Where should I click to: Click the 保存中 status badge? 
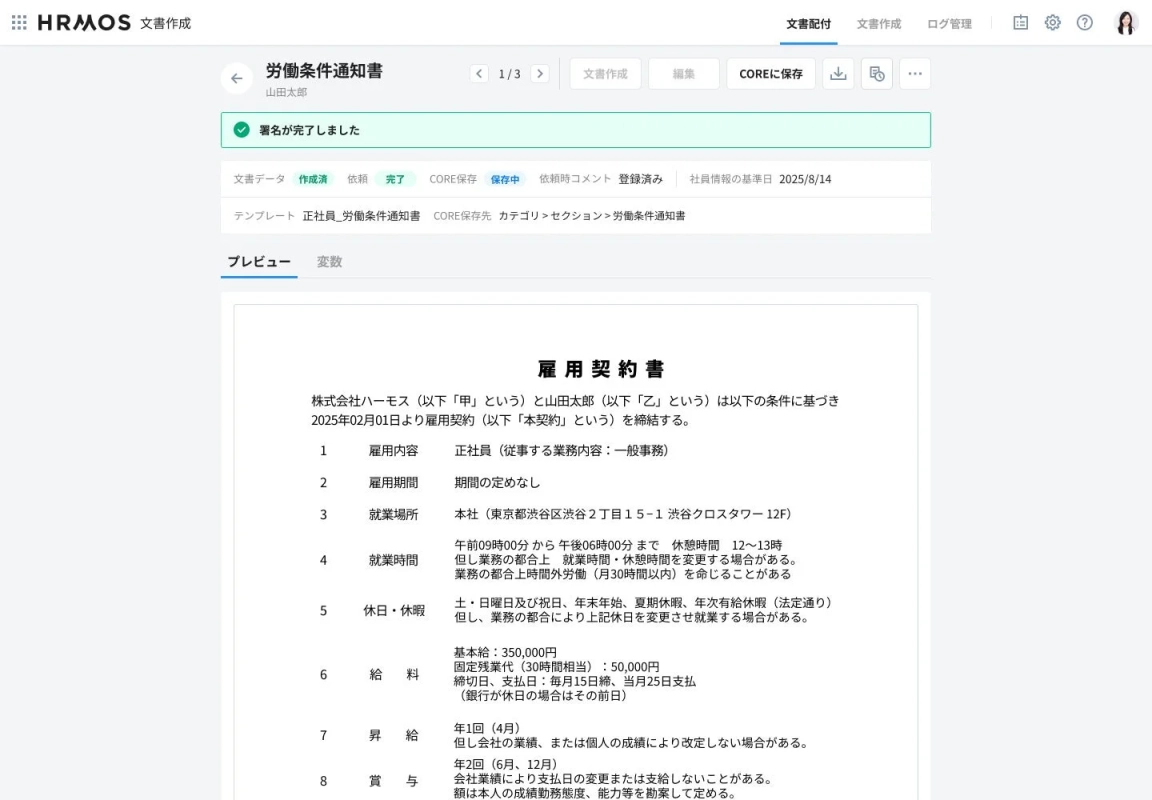click(x=505, y=179)
